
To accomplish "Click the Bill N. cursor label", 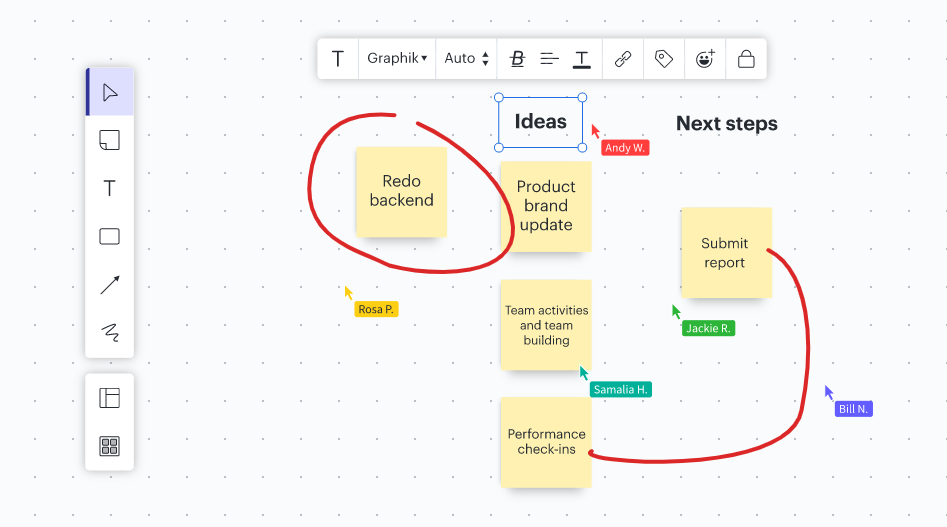I will click(x=853, y=409).
